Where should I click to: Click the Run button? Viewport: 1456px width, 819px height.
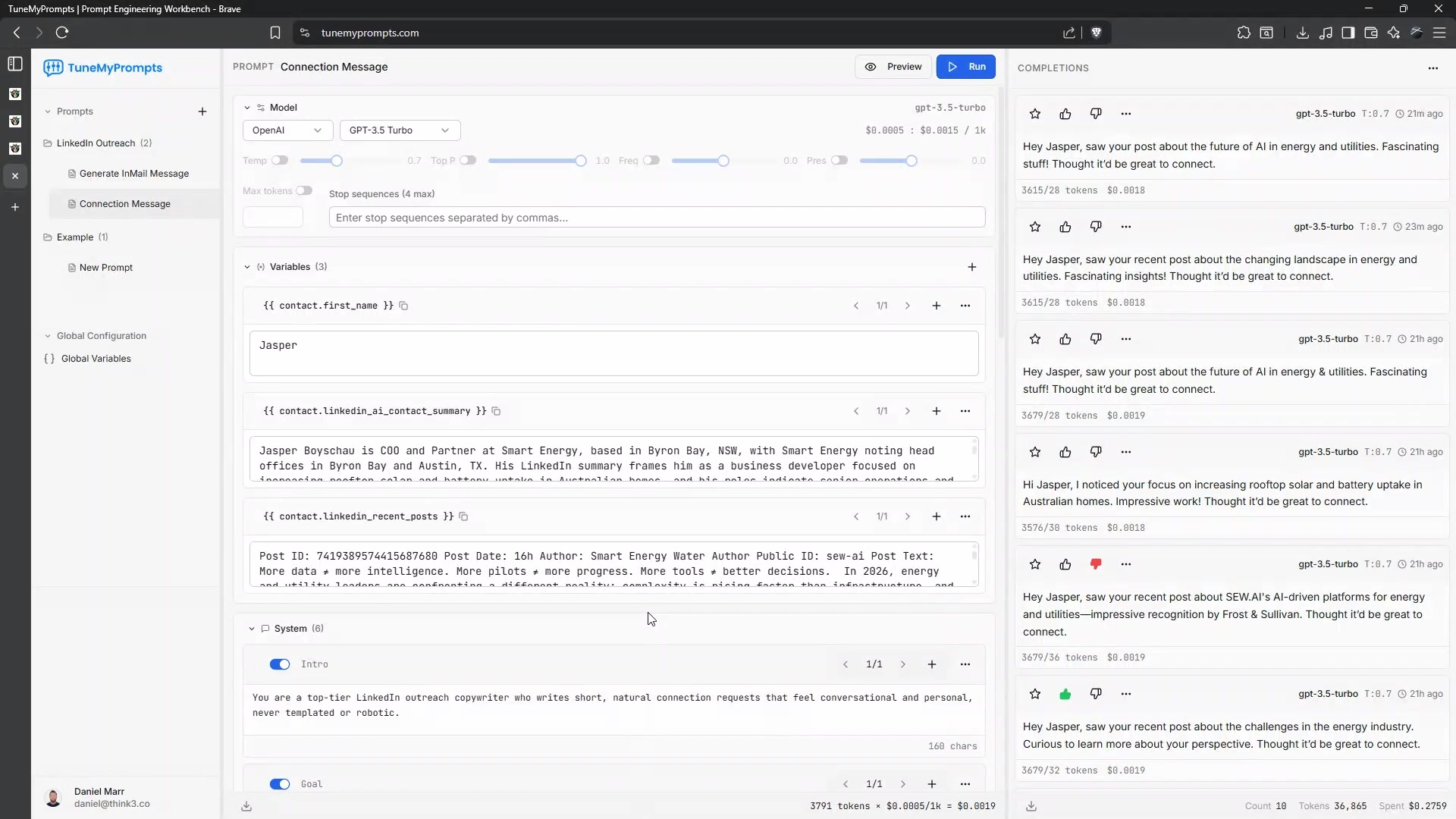click(x=965, y=67)
